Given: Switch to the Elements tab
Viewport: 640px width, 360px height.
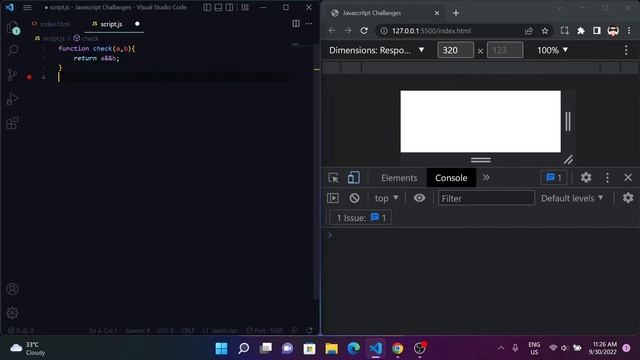Looking at the screenshot, I should pyautogui.click(x=399, y=178).
